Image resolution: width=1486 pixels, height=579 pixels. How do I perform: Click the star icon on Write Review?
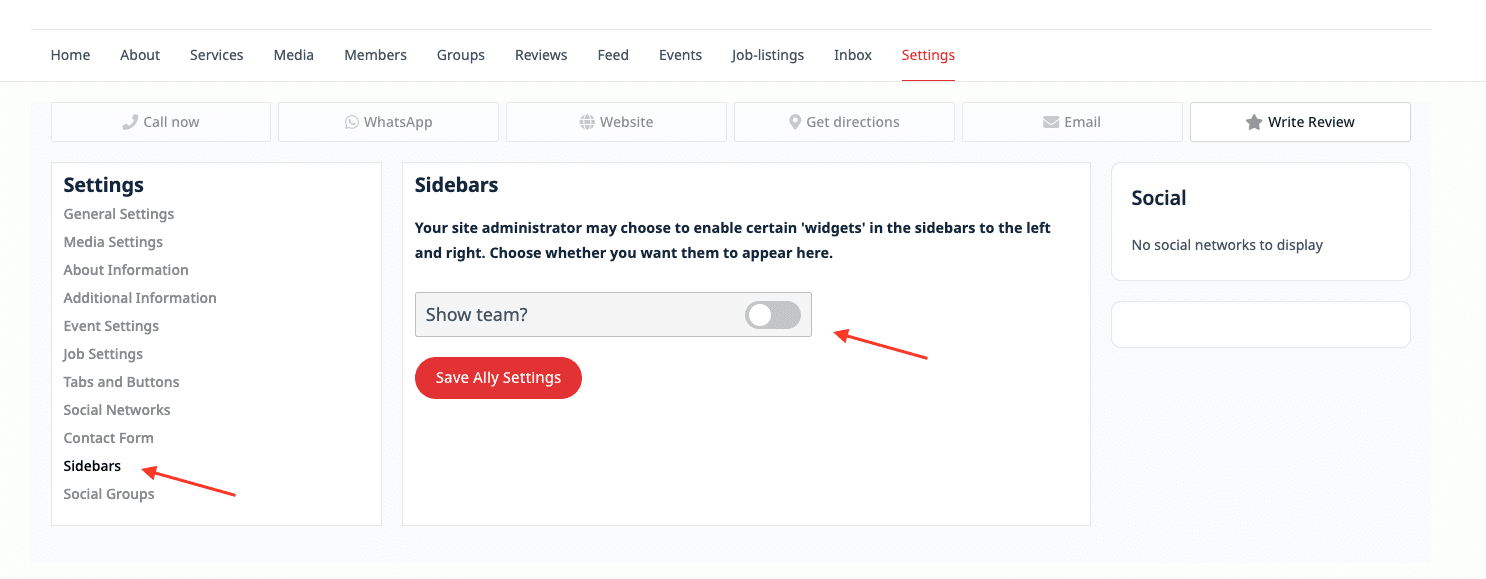pos(1254,122)
